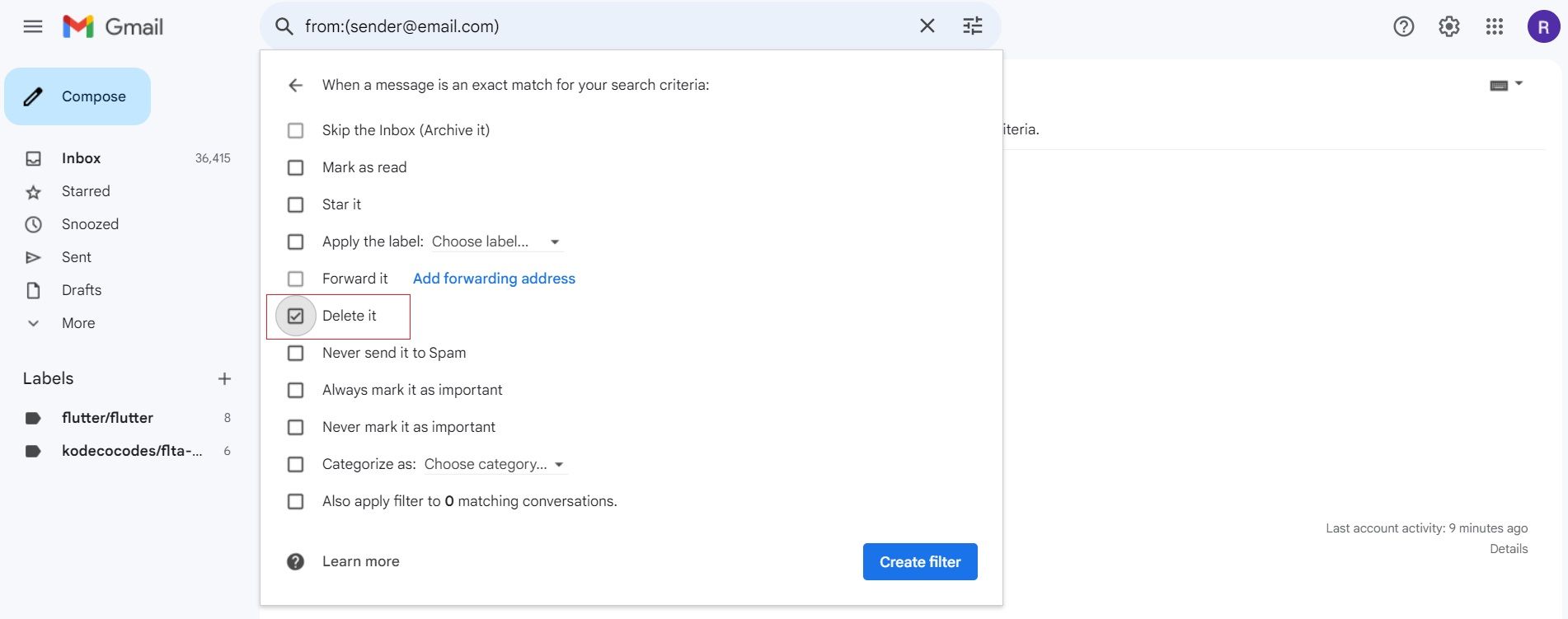Click inside the search mail field
Image resolution: width=1568 pixels, height=619 pixels.
[x=602, y=26]
